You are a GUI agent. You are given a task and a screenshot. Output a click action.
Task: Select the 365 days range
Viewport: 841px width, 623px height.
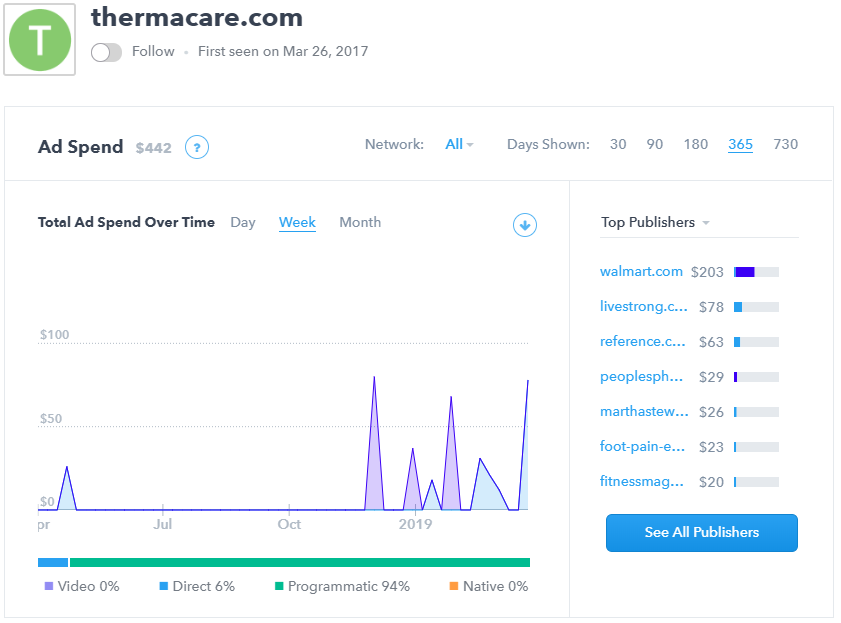(740, 144)
